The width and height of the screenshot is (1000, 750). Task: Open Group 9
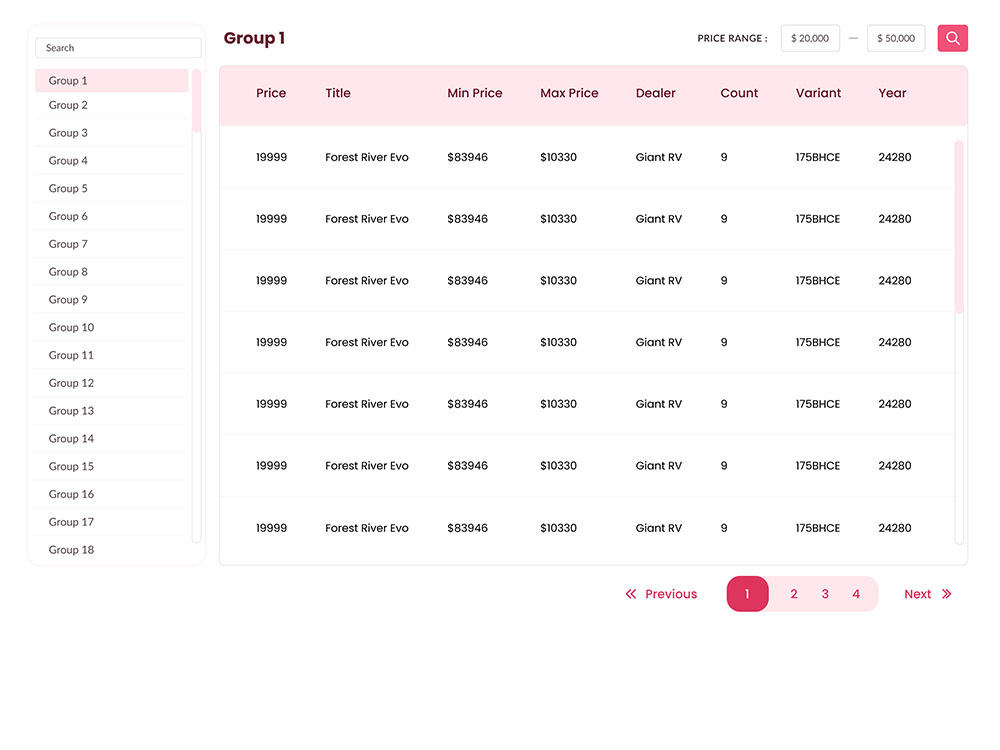tap(112, 300)
